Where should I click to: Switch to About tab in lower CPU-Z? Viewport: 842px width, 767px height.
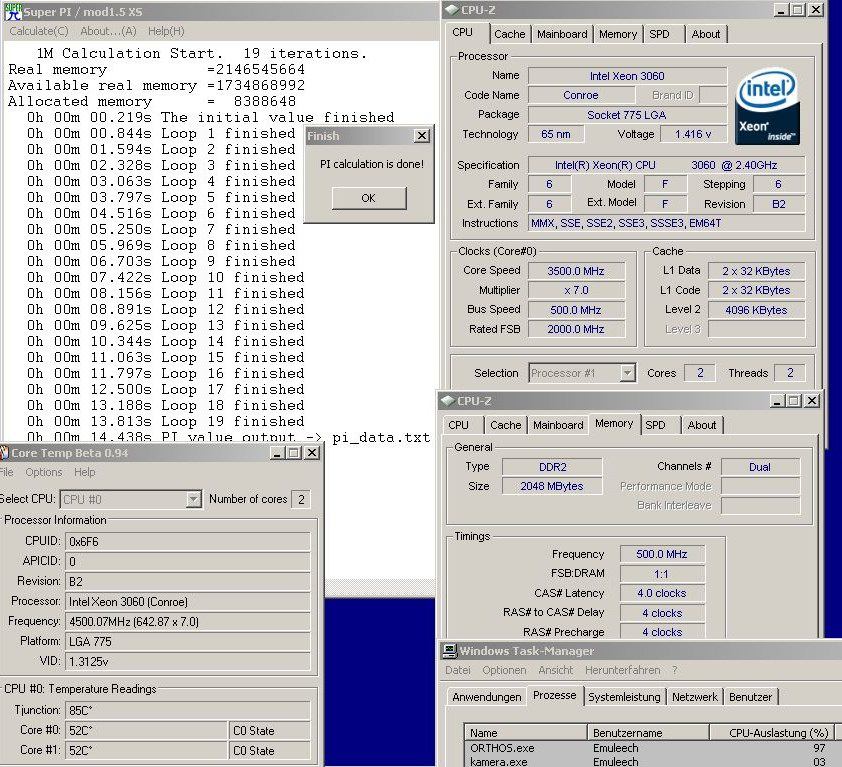click(702, 425)
